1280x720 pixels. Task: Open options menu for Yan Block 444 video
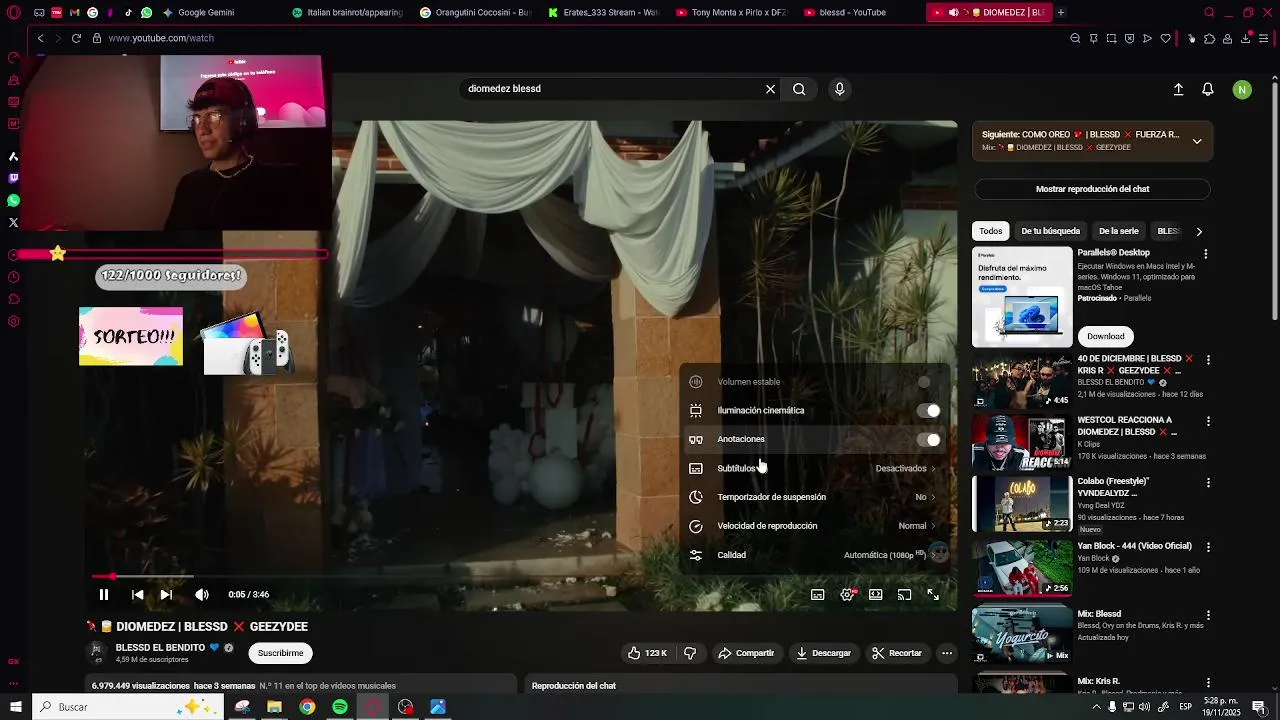point(1208,547)
